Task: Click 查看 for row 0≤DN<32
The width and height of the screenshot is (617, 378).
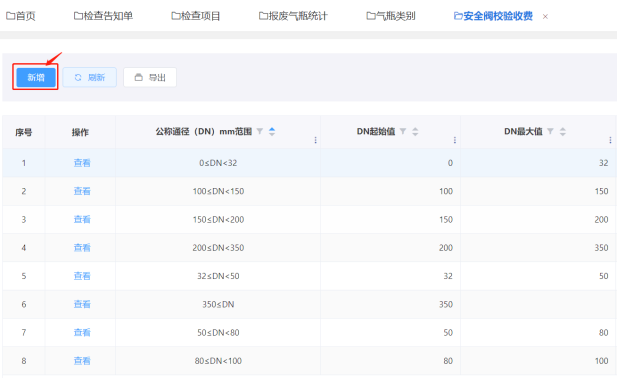Action: coord(82,163)
